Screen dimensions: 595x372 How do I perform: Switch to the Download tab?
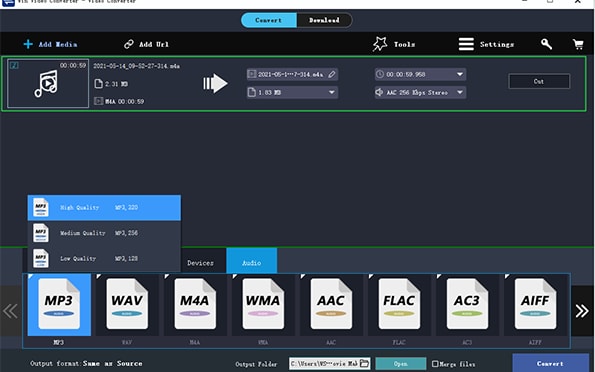click(324, 20)
